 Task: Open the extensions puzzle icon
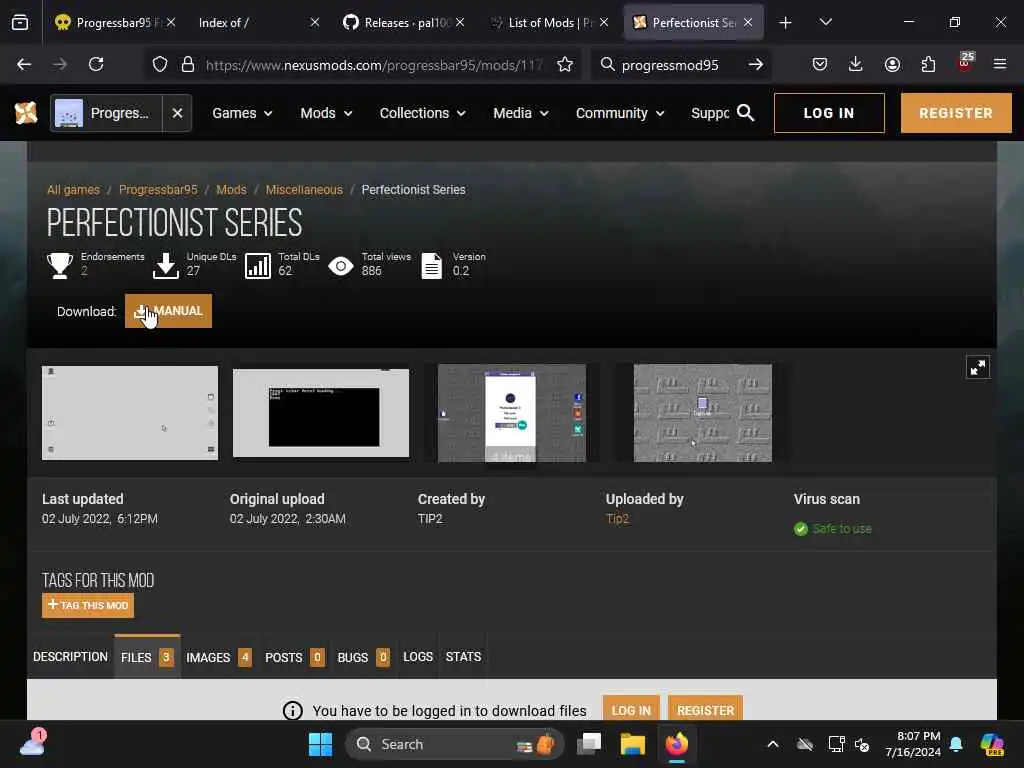point(928,64)
